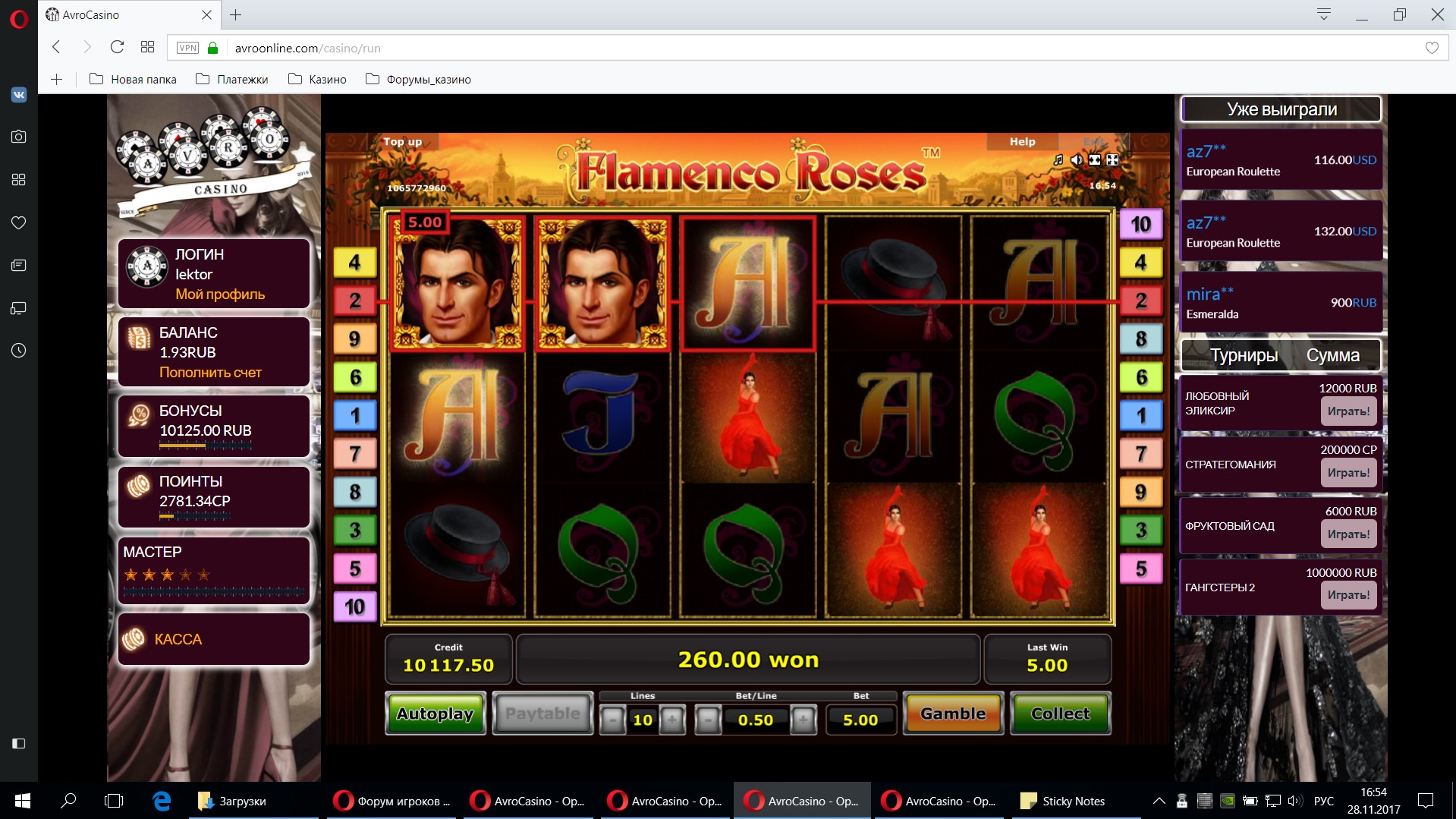
Task: Open the Opera tab menu icon
Action: coord(1324,14)
